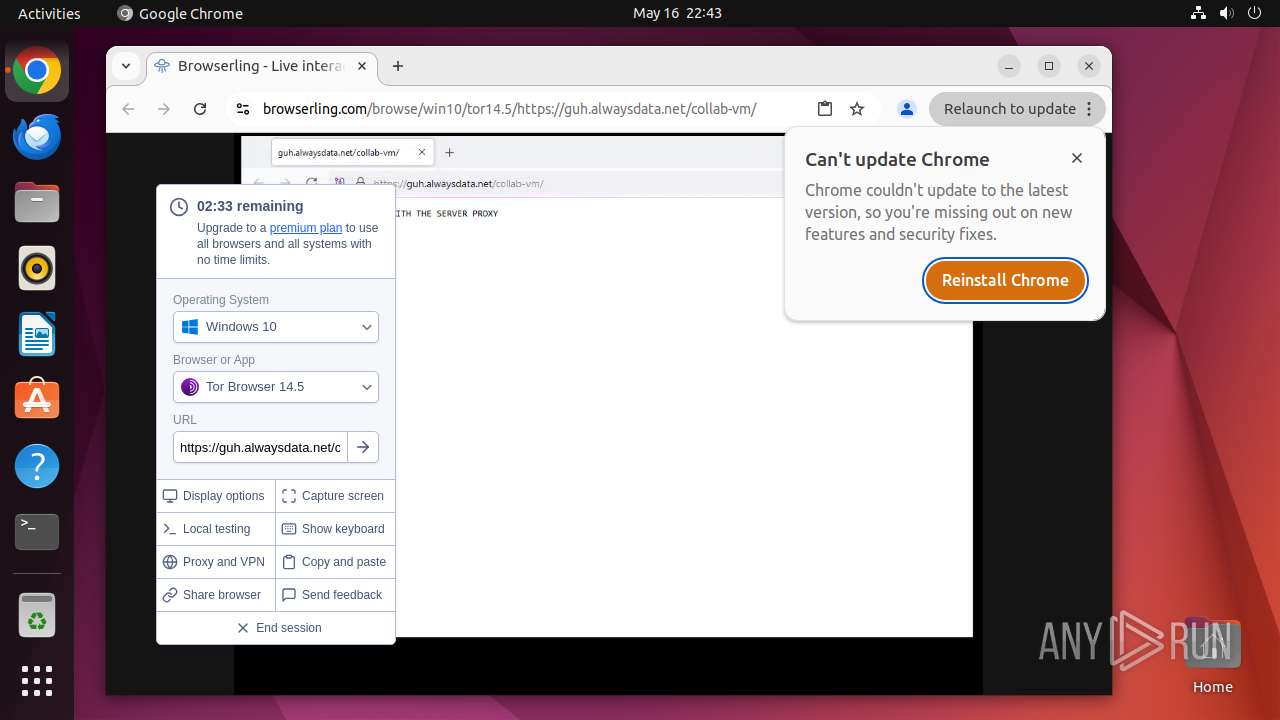Reload page in remote Tor browser

pyautogui.click(x=312, y=183)
